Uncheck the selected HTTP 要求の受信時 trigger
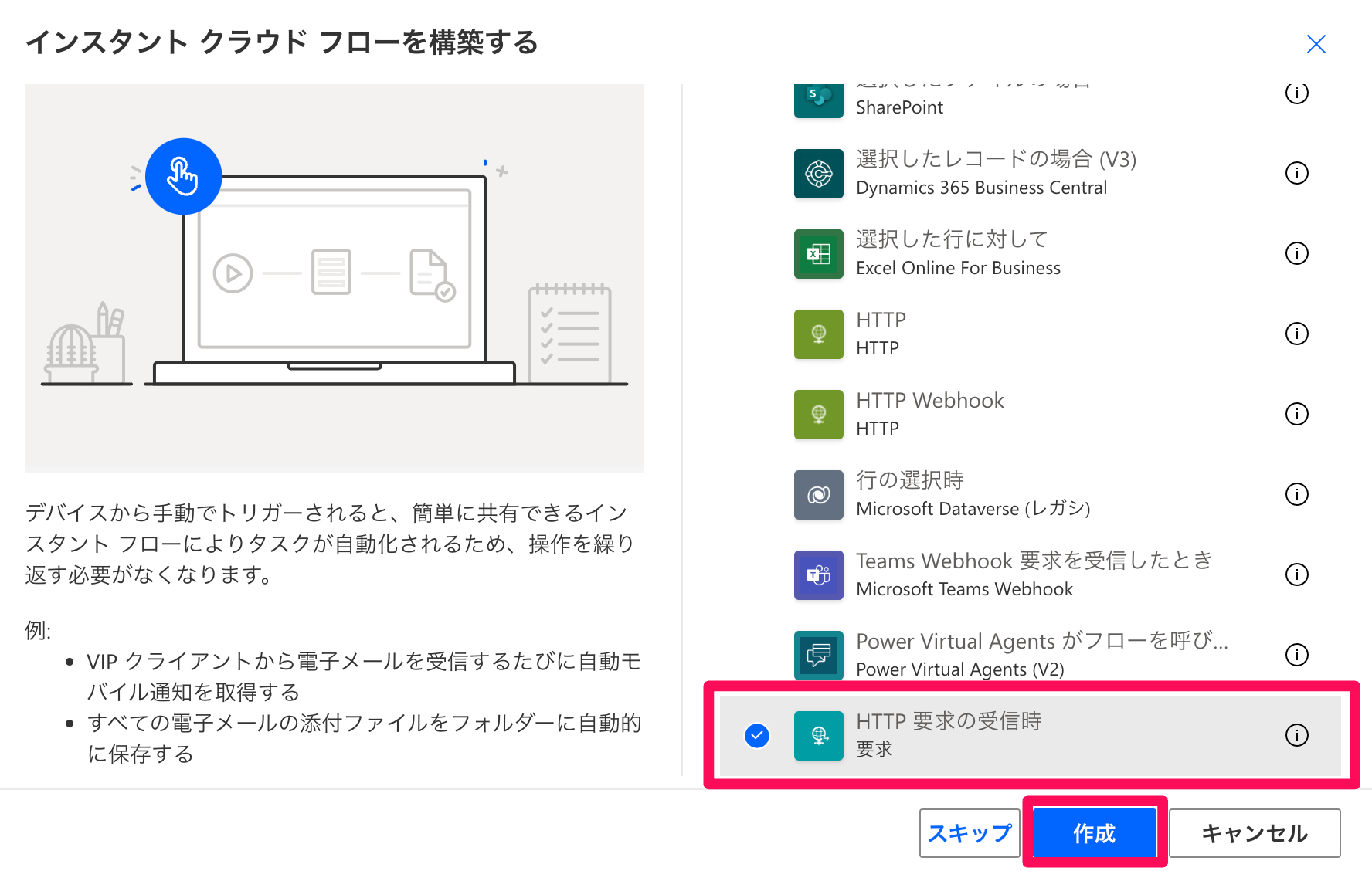The width and height of the screenshot is (1372, 871). [x=757, y=736]
